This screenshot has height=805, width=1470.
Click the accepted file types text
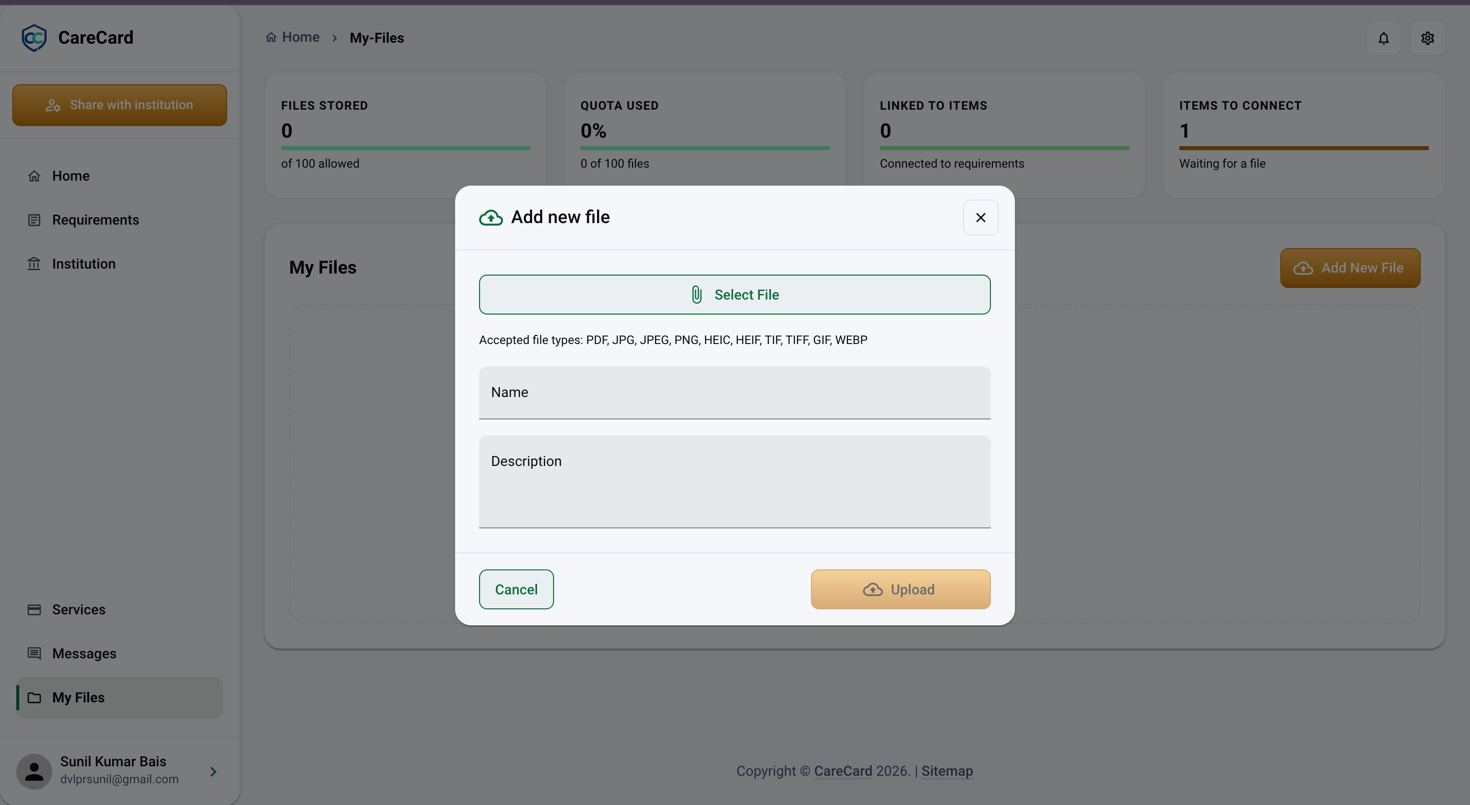point(673,340)
